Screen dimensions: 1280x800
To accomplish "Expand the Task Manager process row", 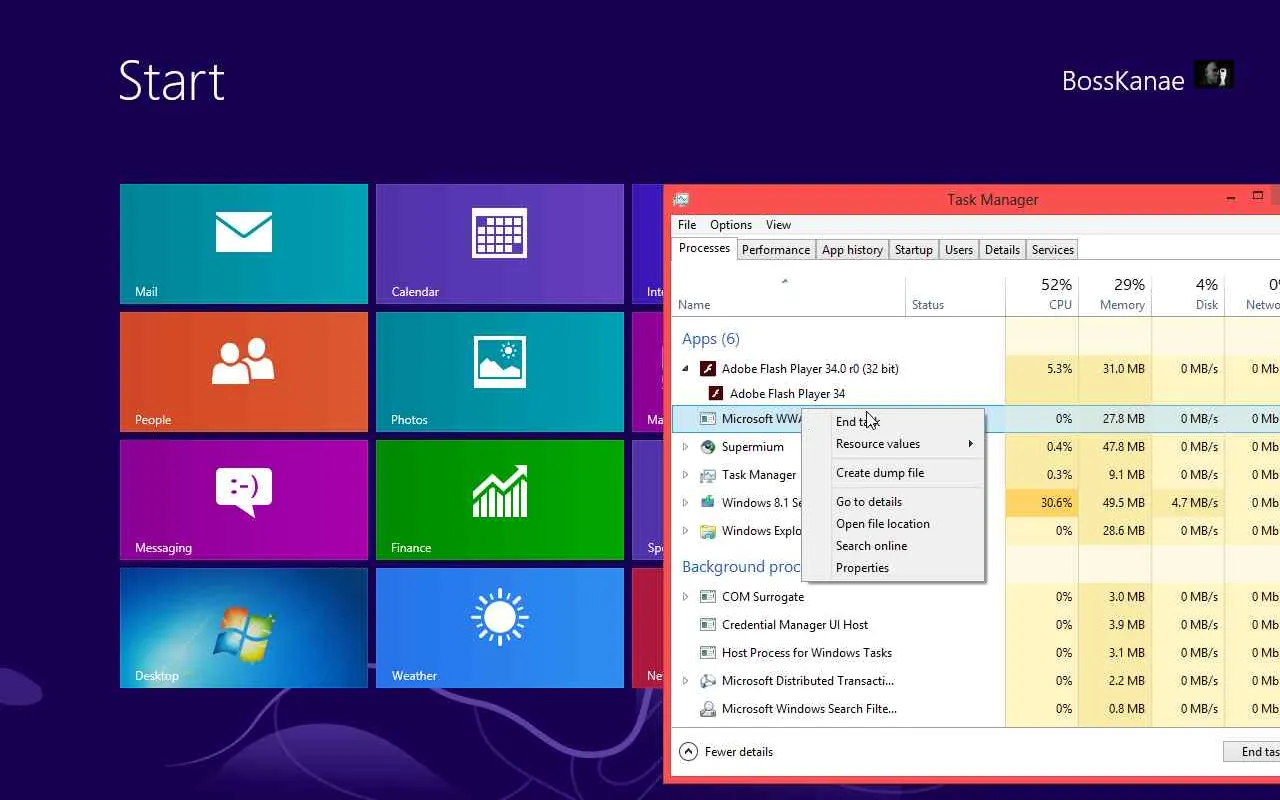I will click(x=686, y=475).
